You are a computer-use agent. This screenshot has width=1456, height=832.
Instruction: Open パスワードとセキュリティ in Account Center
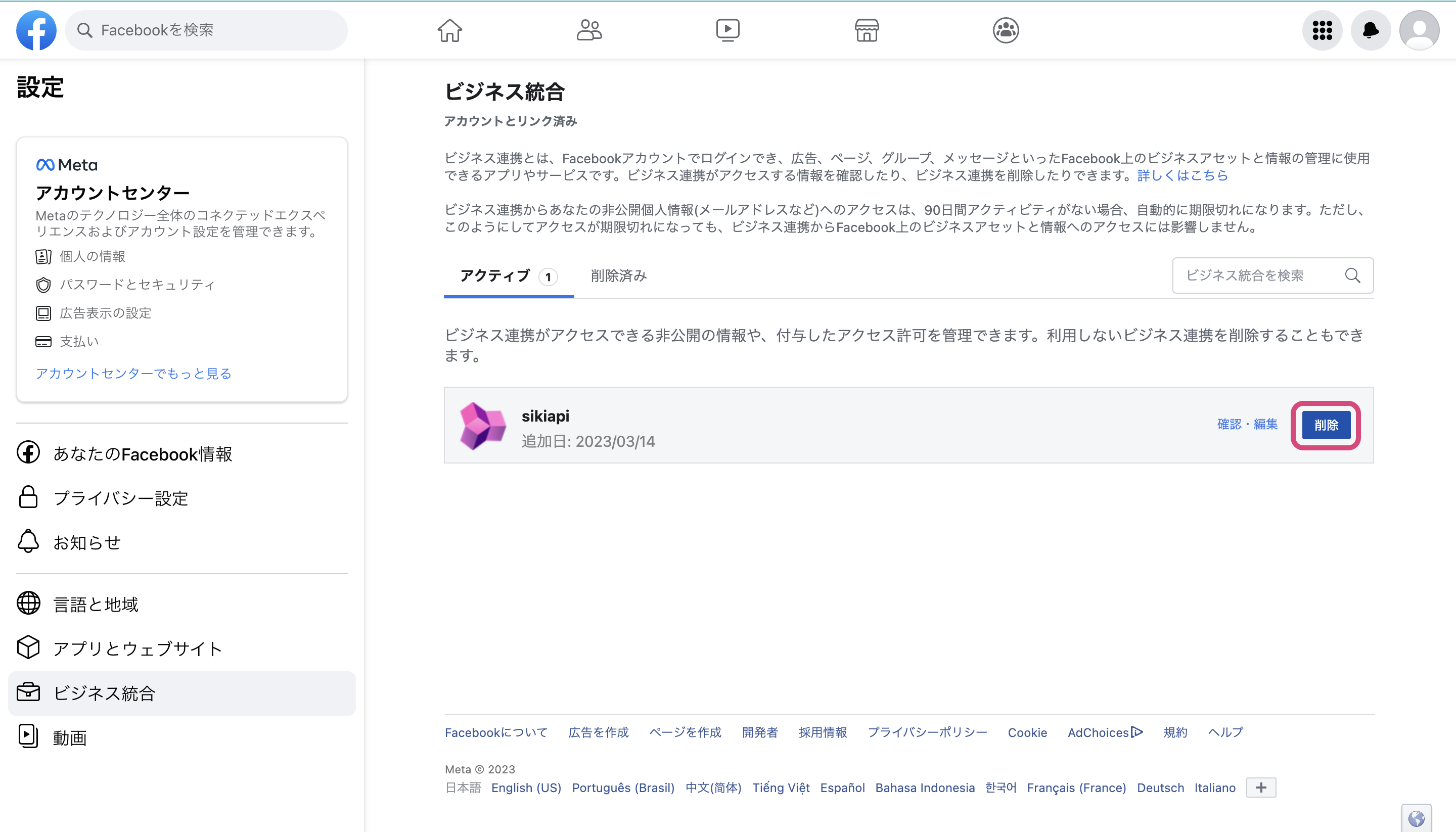pos(125,285)
